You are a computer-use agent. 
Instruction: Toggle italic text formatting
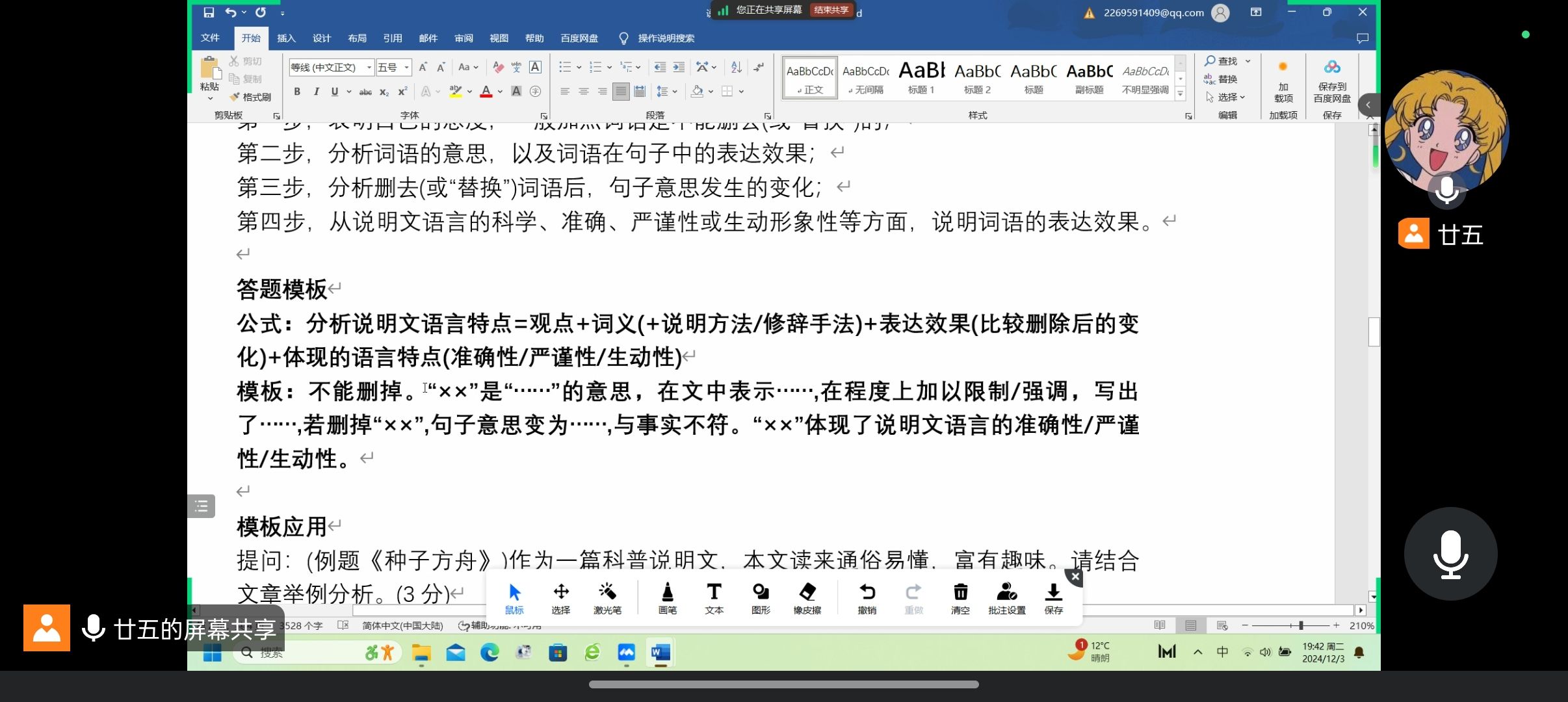[x=316, y=92]
